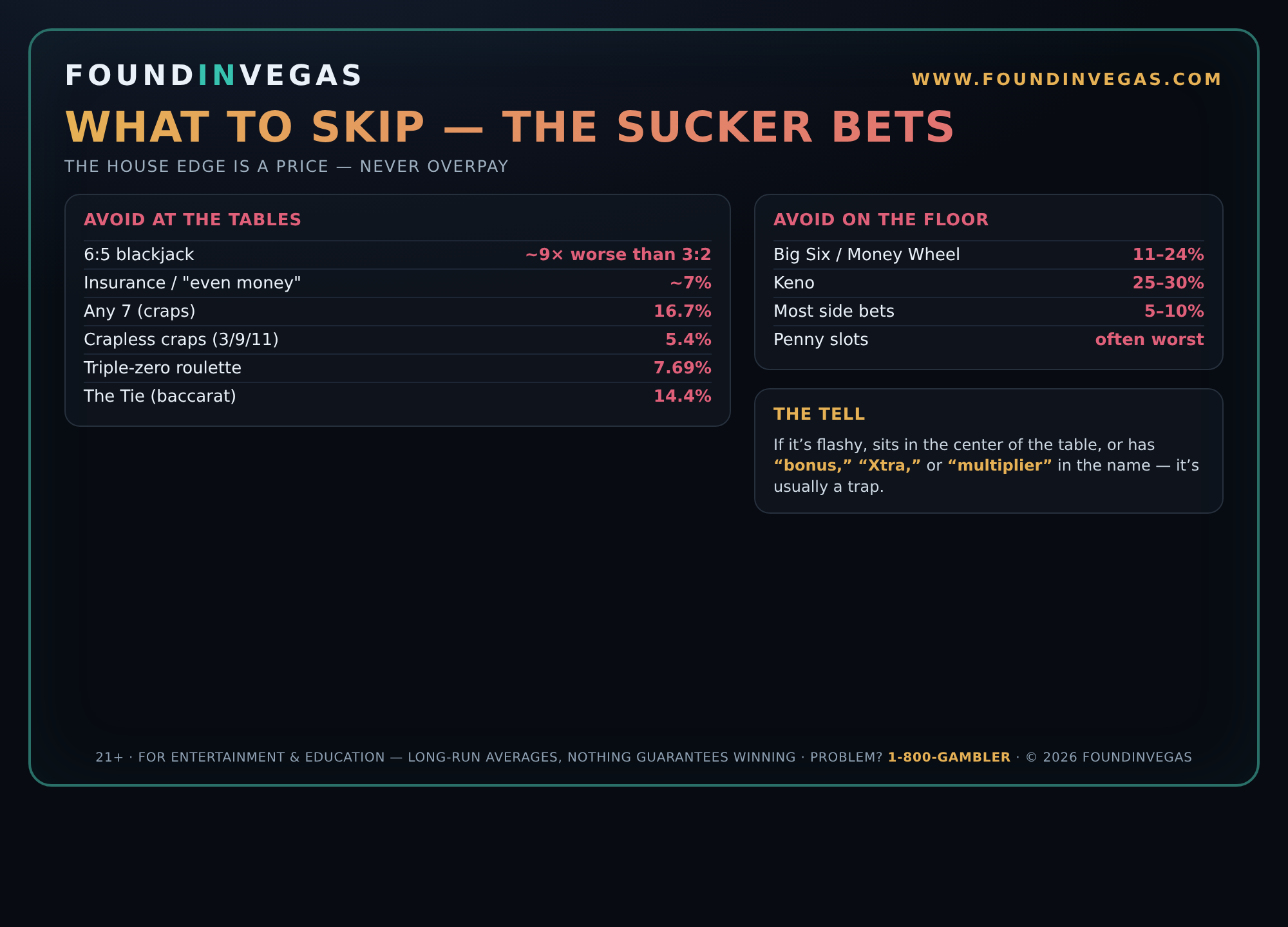This screenshot has height=927, width=1288.
Task: Click the 'Avoid on the Floor' heading
Action: [881, 220]
